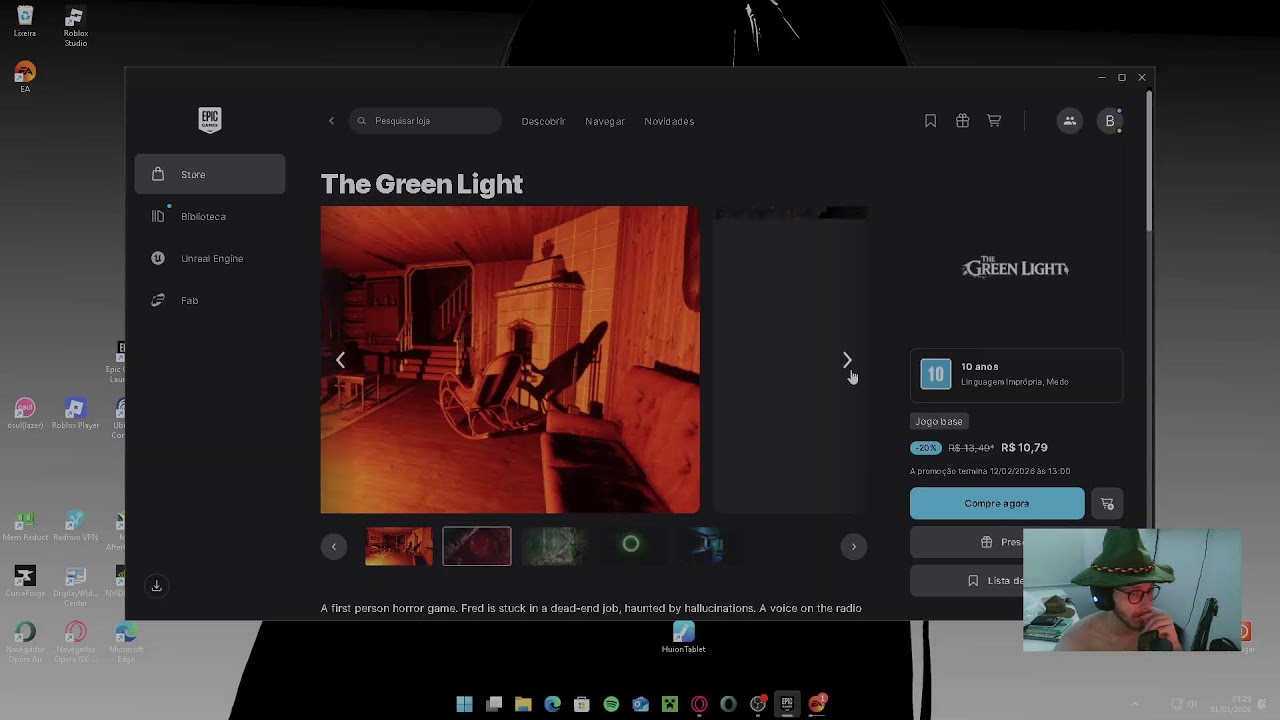Click the Pesquisar loja search field
1280x720 pixels.
coord(425,121)
